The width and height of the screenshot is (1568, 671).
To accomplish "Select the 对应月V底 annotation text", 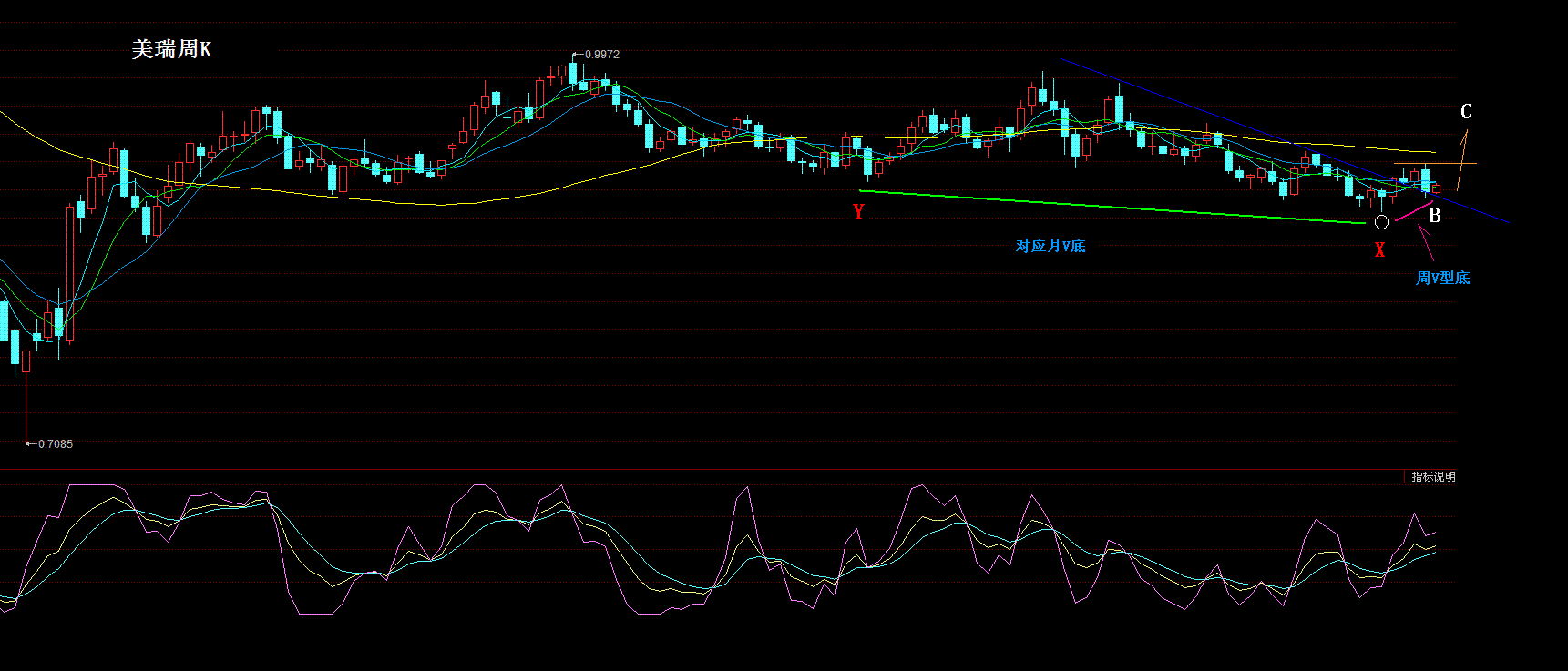I will [1050, 246].
